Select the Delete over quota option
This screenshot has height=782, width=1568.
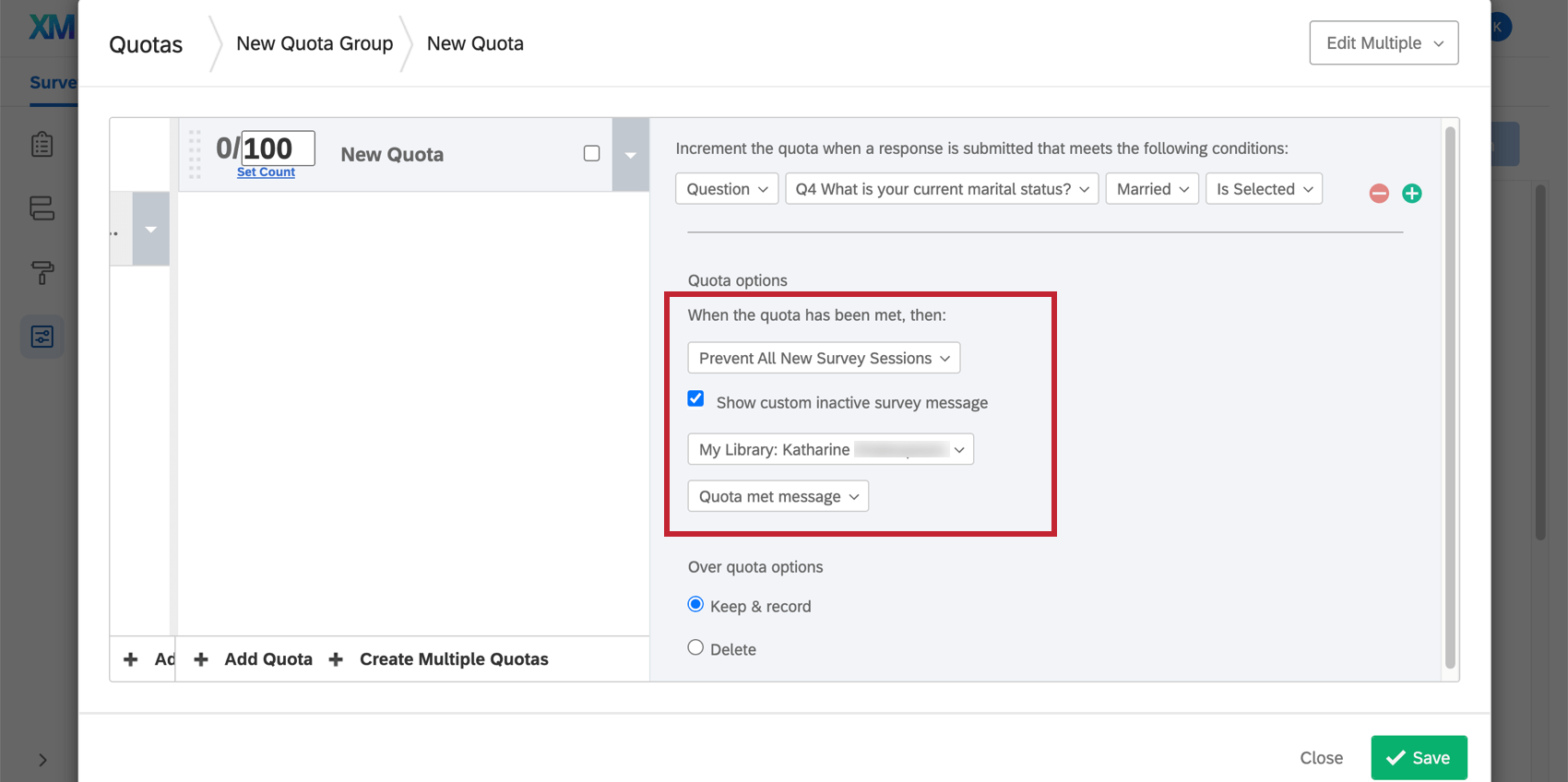[x=696, y=648]
